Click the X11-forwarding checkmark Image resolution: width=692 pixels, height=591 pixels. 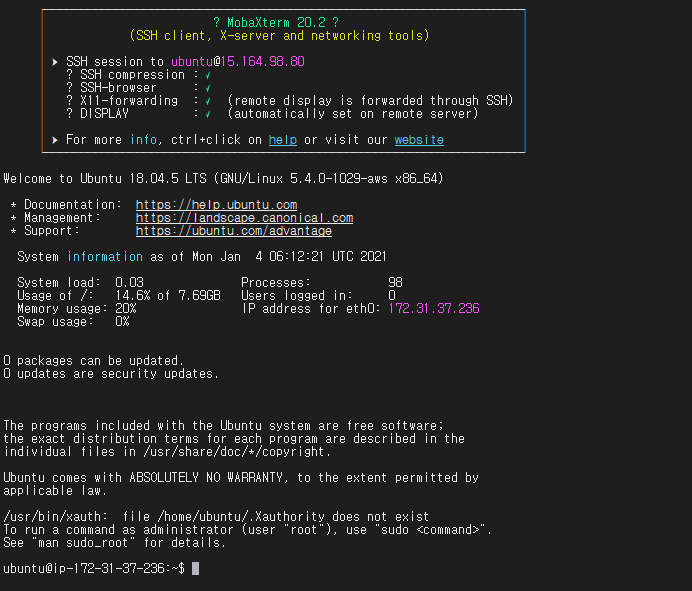pos(208,102)
